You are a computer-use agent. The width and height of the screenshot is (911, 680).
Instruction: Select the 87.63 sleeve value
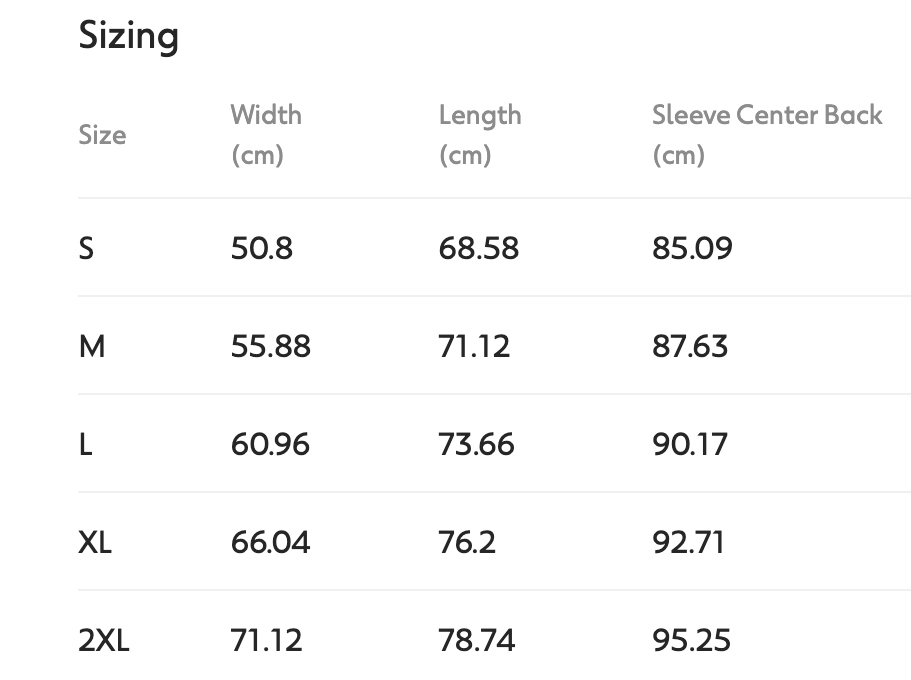pyautogui.click(x=690, y=346)
